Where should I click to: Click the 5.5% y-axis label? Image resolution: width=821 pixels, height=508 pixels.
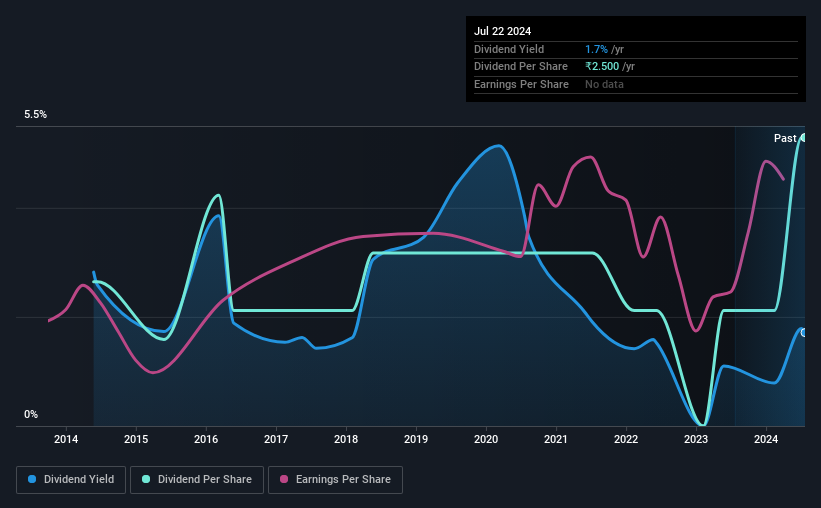click(36, 115)
